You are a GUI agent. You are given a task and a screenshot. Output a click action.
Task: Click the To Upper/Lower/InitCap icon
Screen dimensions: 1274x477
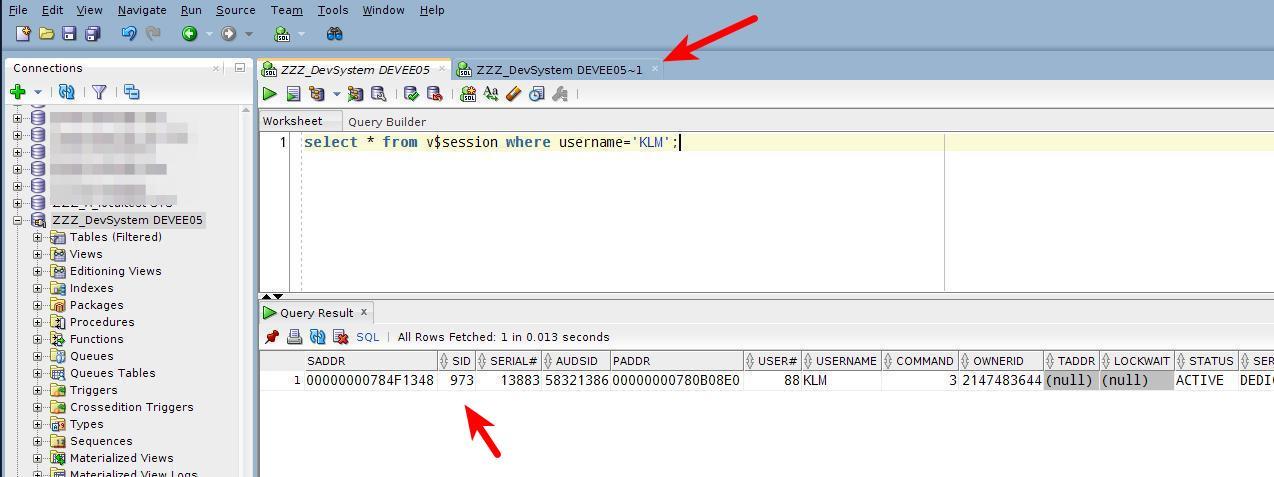(490, 94)
